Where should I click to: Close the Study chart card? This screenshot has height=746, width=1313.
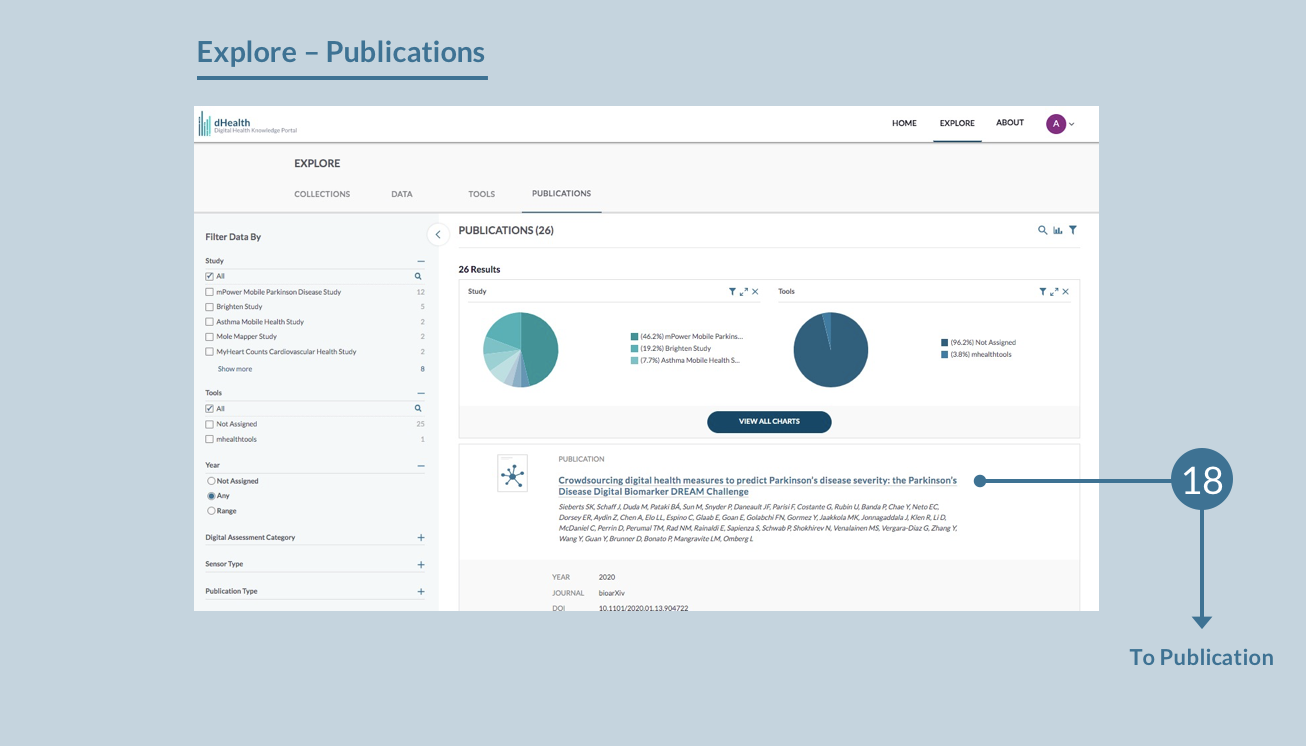coord(755,292)
